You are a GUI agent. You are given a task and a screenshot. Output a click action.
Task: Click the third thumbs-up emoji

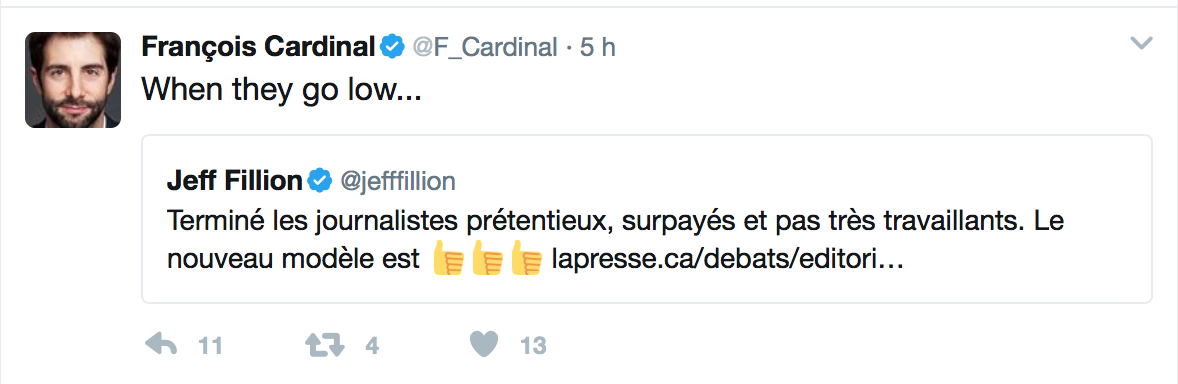click(526, 261)
